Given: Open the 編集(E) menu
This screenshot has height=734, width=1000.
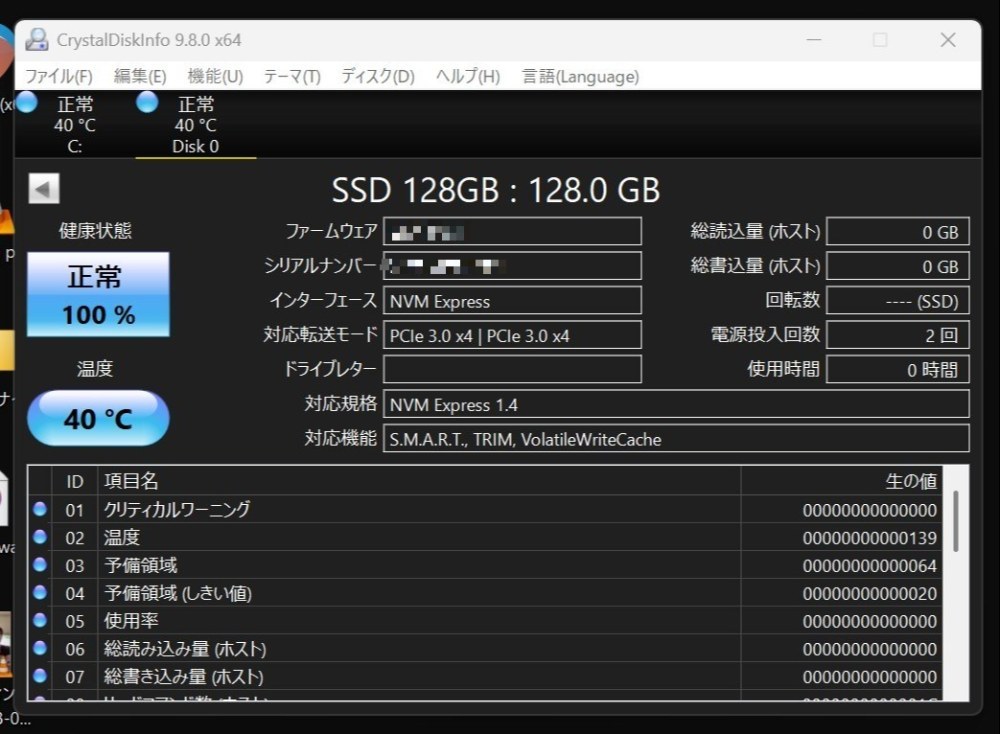Looking at the screenshot, I should point(140,77).
